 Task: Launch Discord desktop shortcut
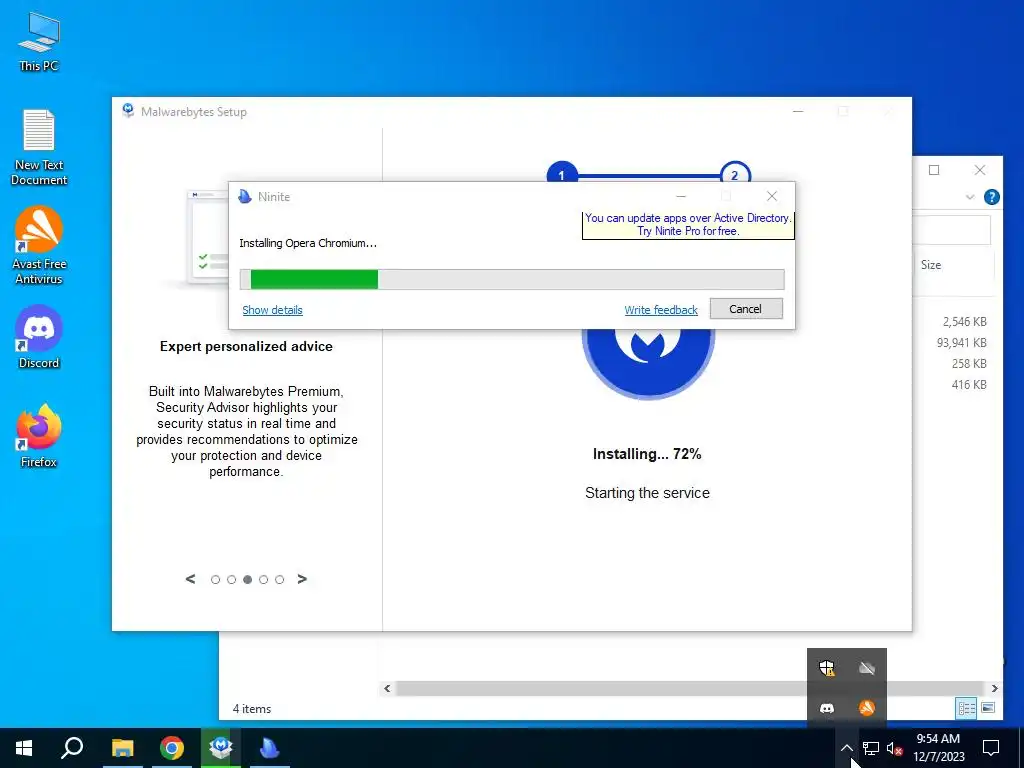[x=39, y=338]
